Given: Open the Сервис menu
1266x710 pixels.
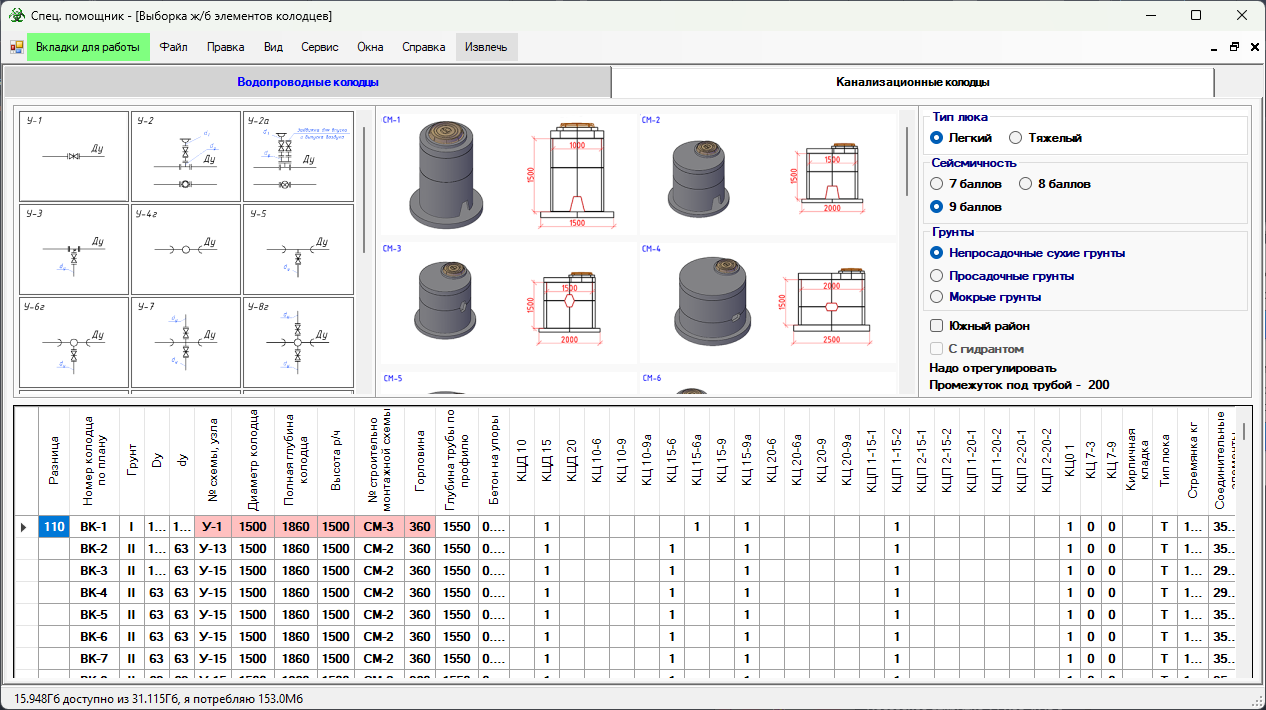Looking at the screenshot, I should pyautogui.click(x=319, y=47).
